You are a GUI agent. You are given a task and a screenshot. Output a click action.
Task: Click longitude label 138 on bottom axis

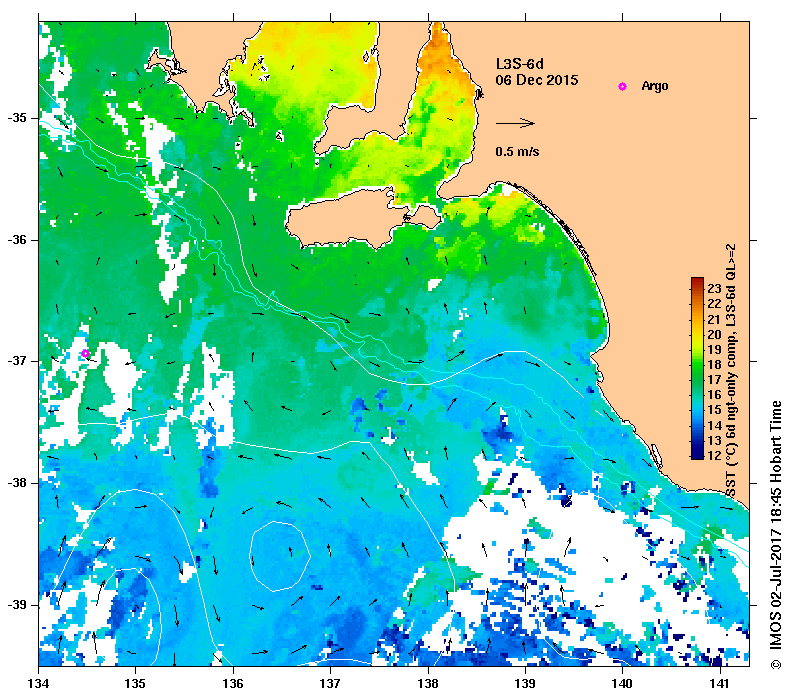(x=428, y=683)
